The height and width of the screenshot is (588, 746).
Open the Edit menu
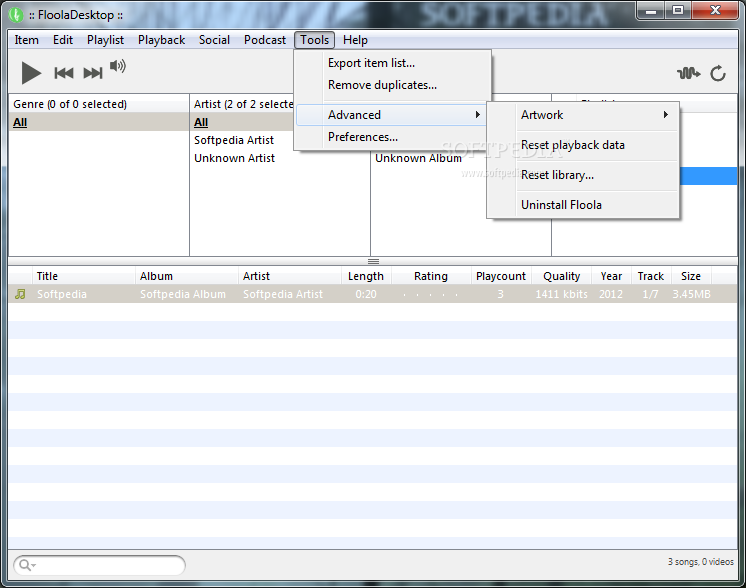click(x=63, y=40)
